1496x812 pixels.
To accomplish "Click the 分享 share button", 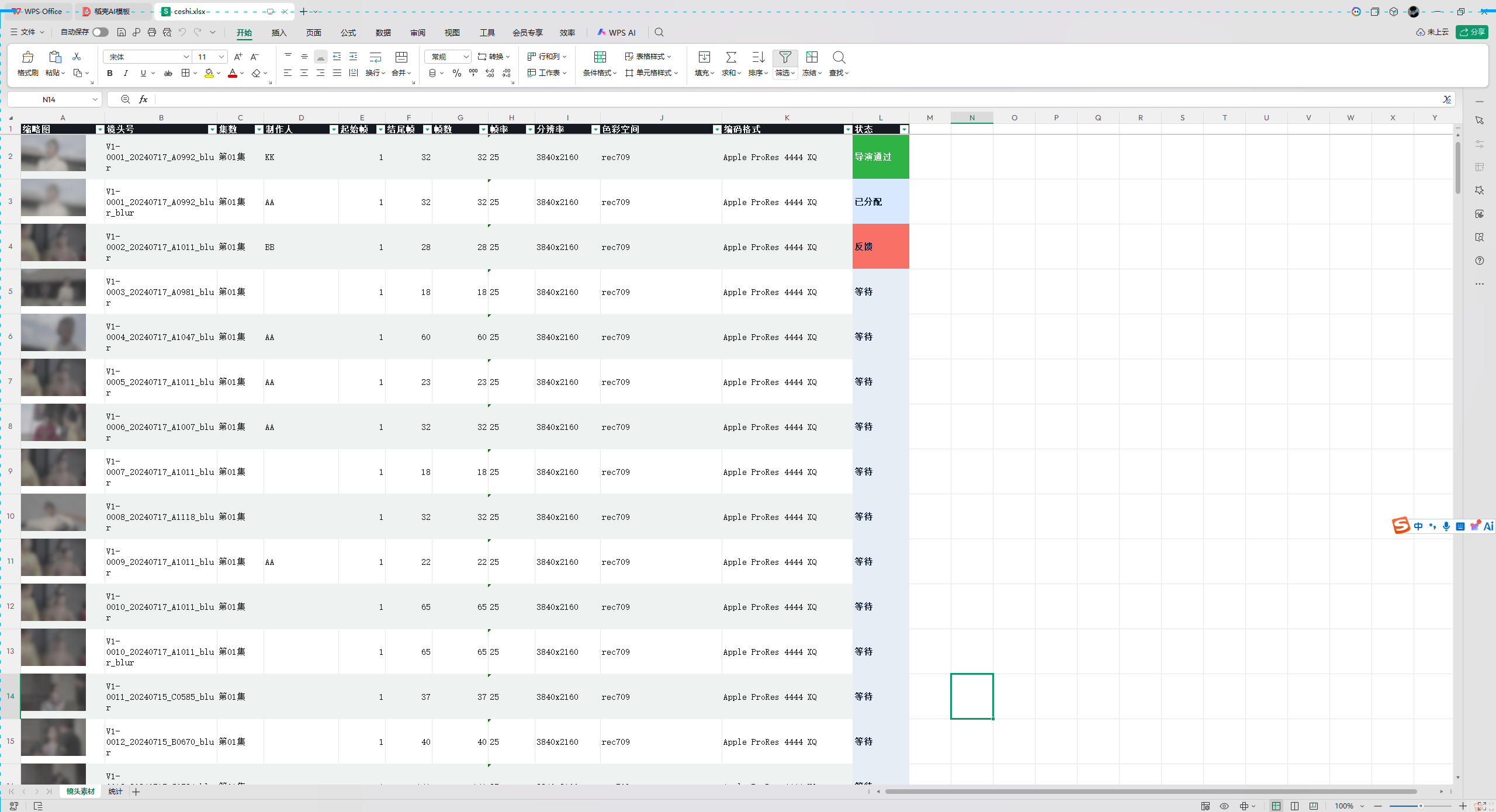I will click(1471, 32).
